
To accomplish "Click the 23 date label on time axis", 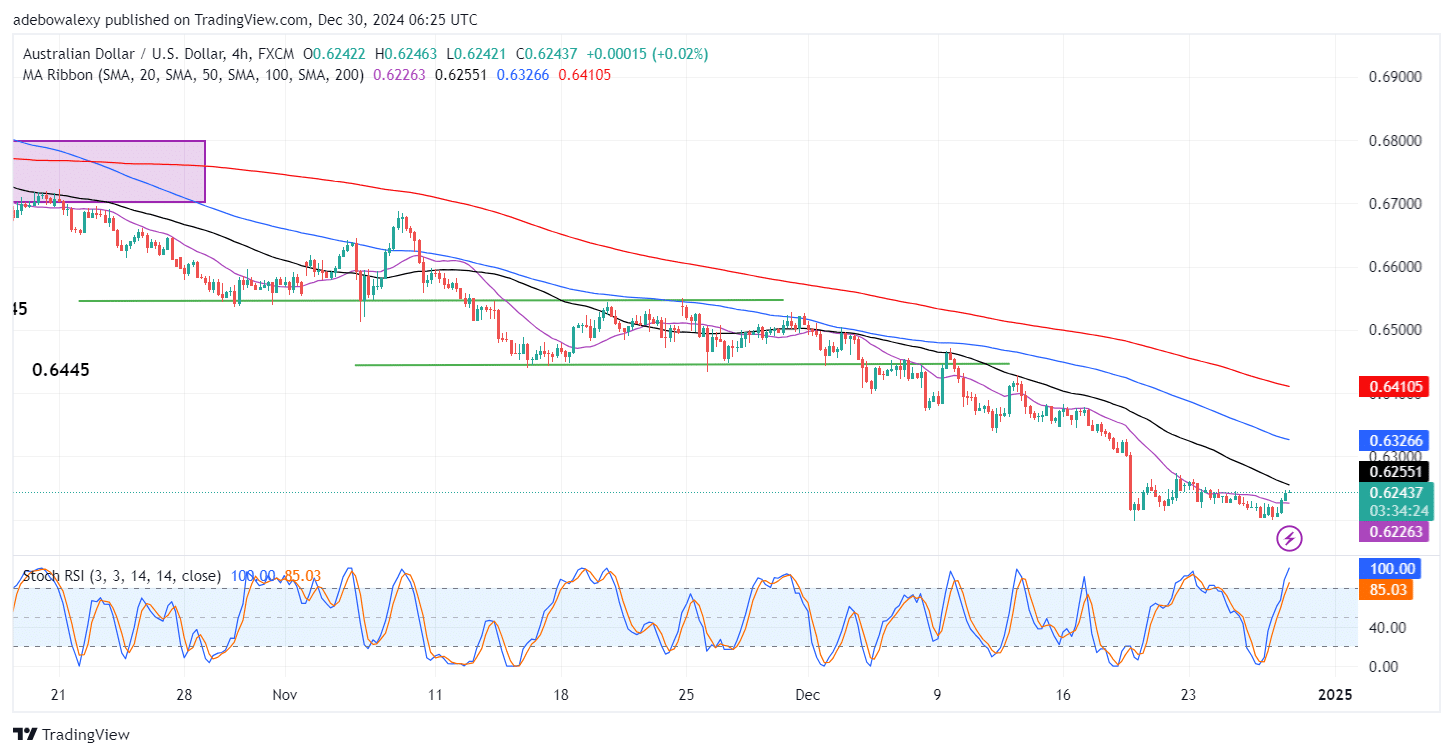I will tap(1188, 694).
